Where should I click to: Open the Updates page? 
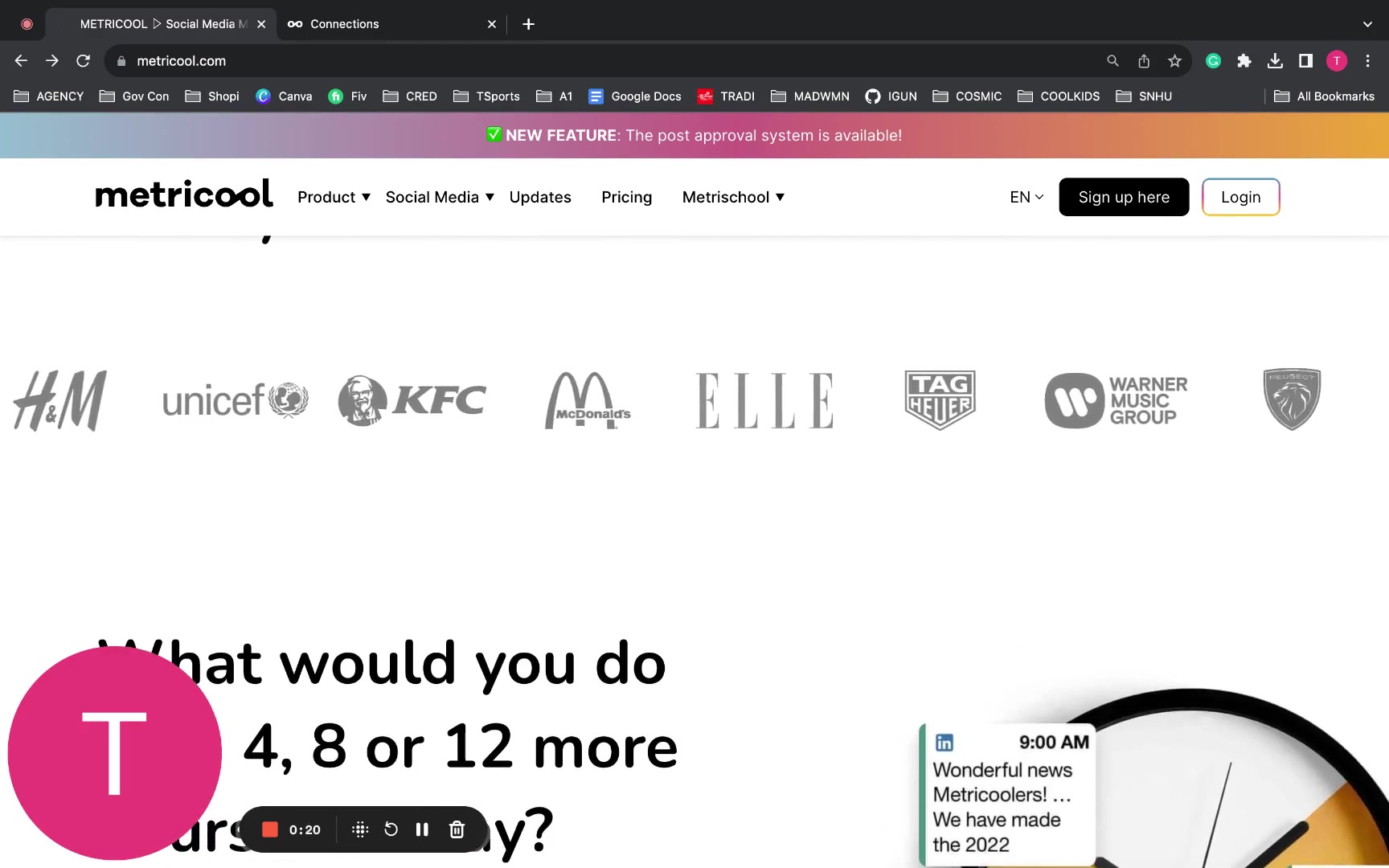pyautogui.click(x=540, y=197)
